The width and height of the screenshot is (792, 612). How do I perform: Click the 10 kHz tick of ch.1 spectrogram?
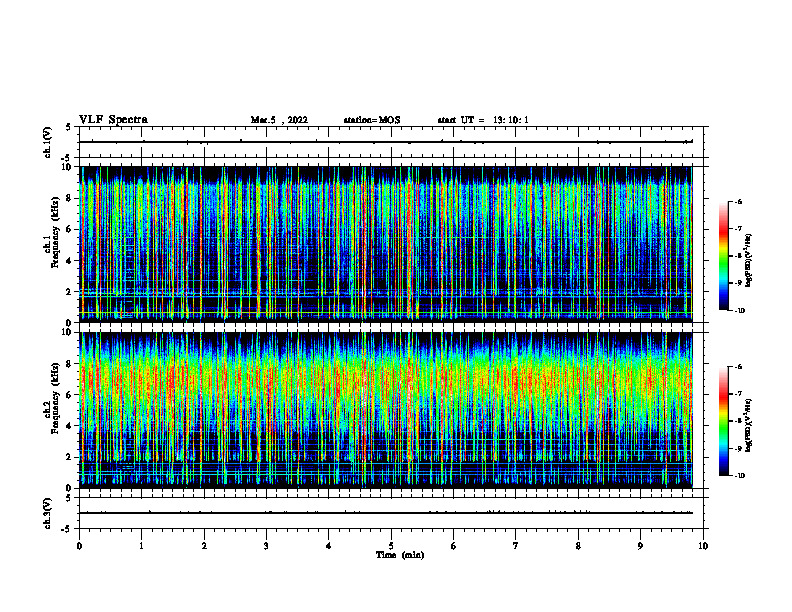[68, 167]
